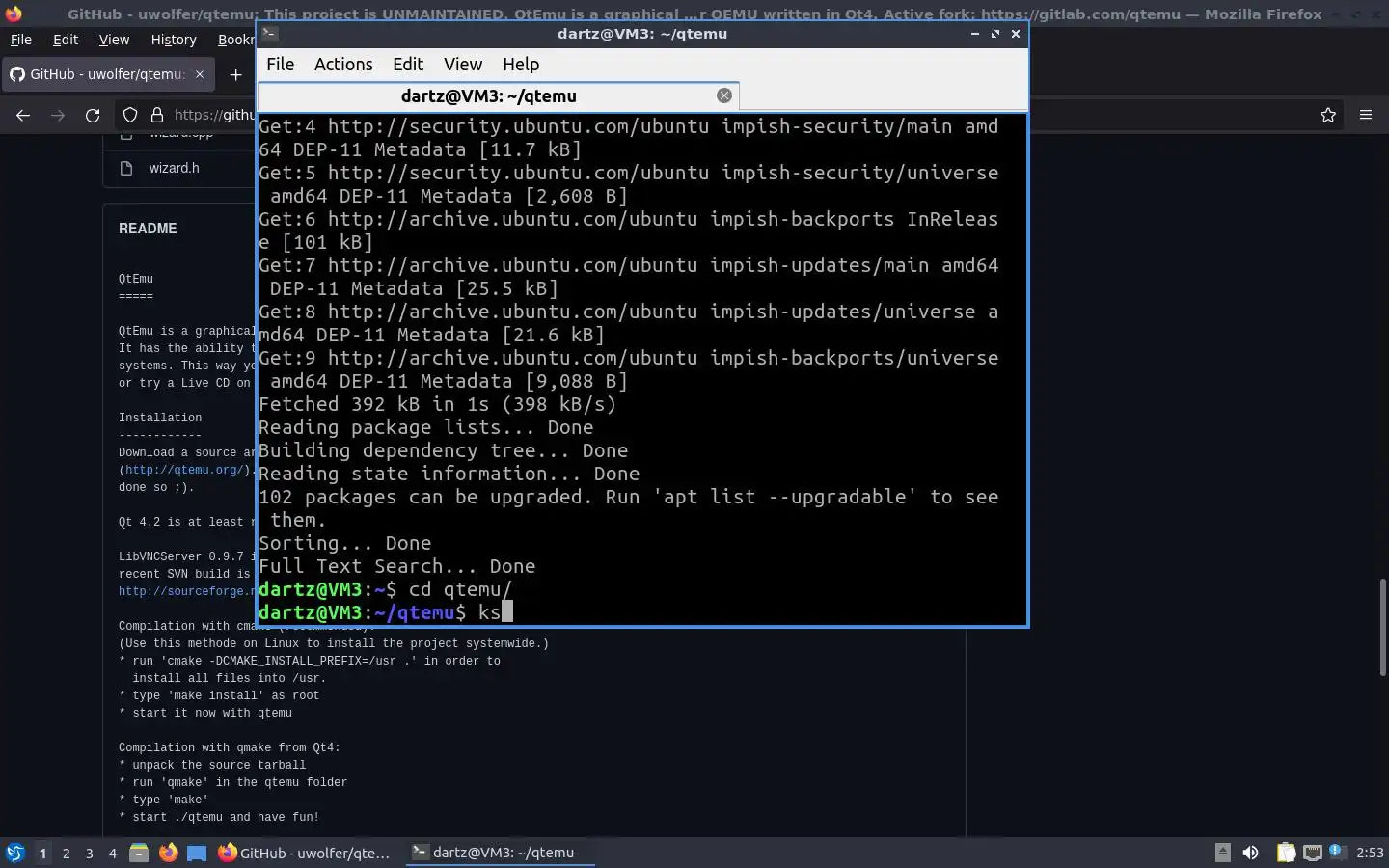Follow the sourceforge link in README
The height and width of the screenshot is (868, 1389).
[x=186, y=591]
